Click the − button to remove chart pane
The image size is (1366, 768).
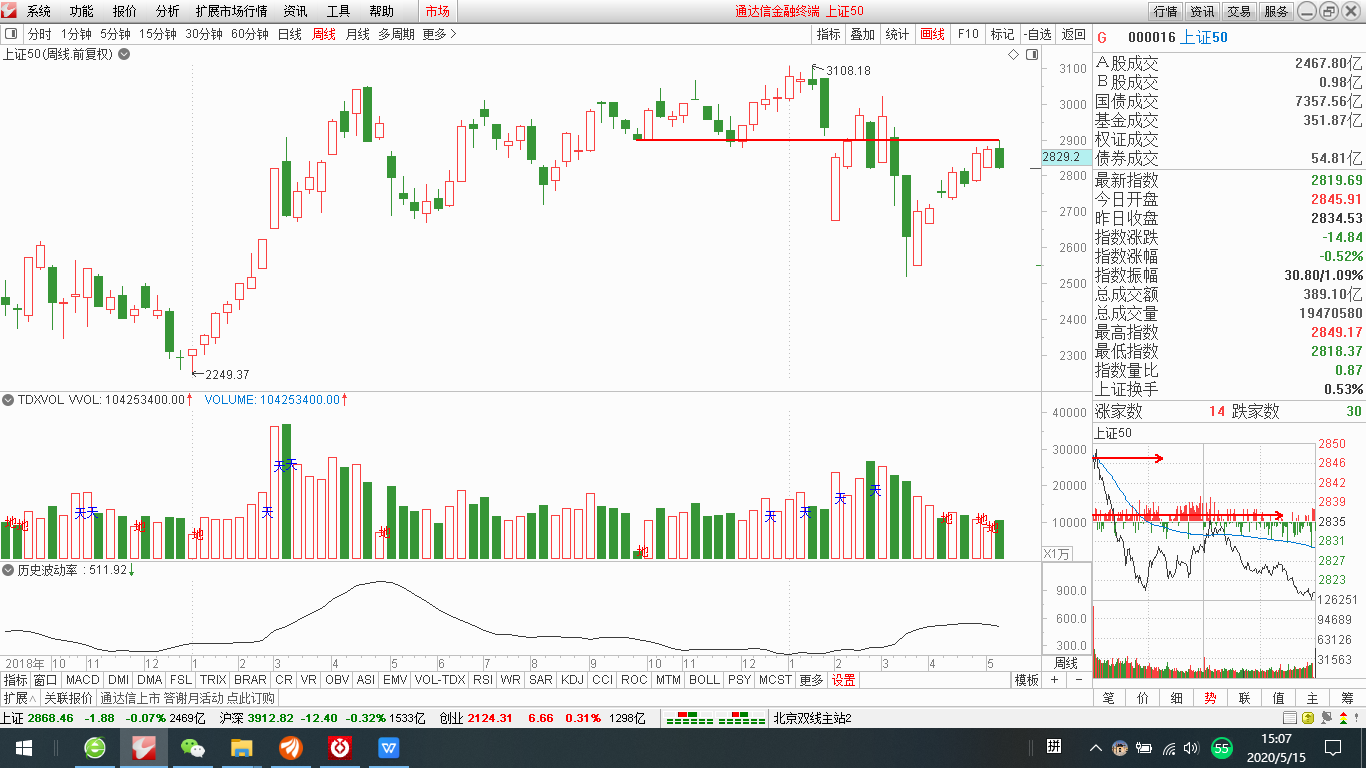click(x=1079, y=680)
